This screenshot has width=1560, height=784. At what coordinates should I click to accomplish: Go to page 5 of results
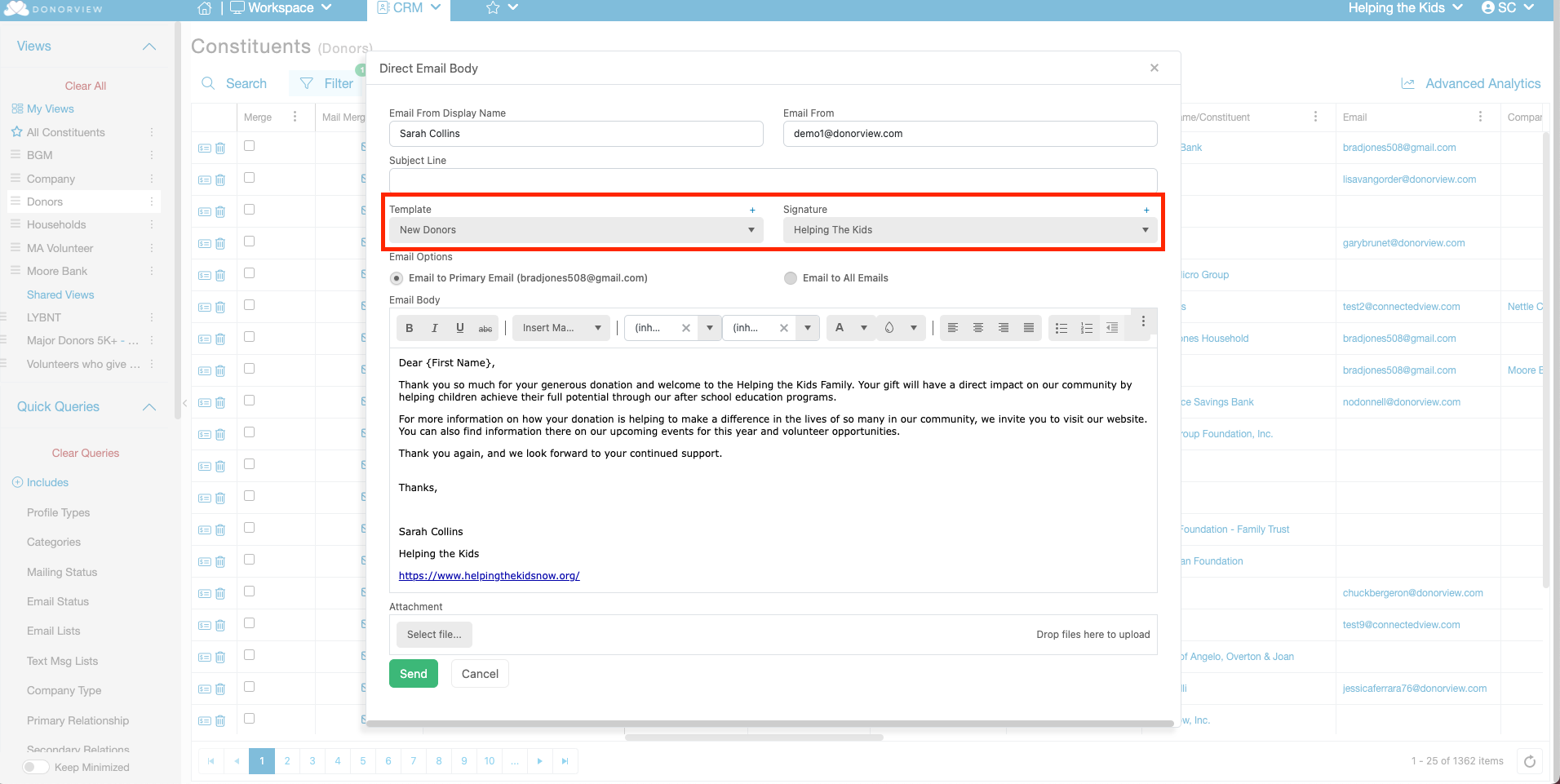point(363,761)
